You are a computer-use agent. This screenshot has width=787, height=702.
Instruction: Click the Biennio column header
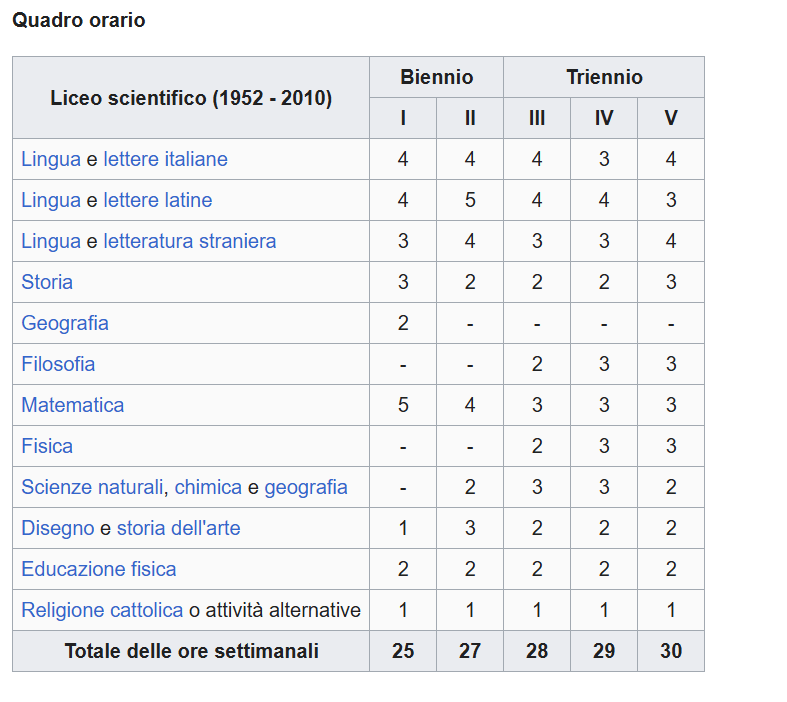[436, 77]
